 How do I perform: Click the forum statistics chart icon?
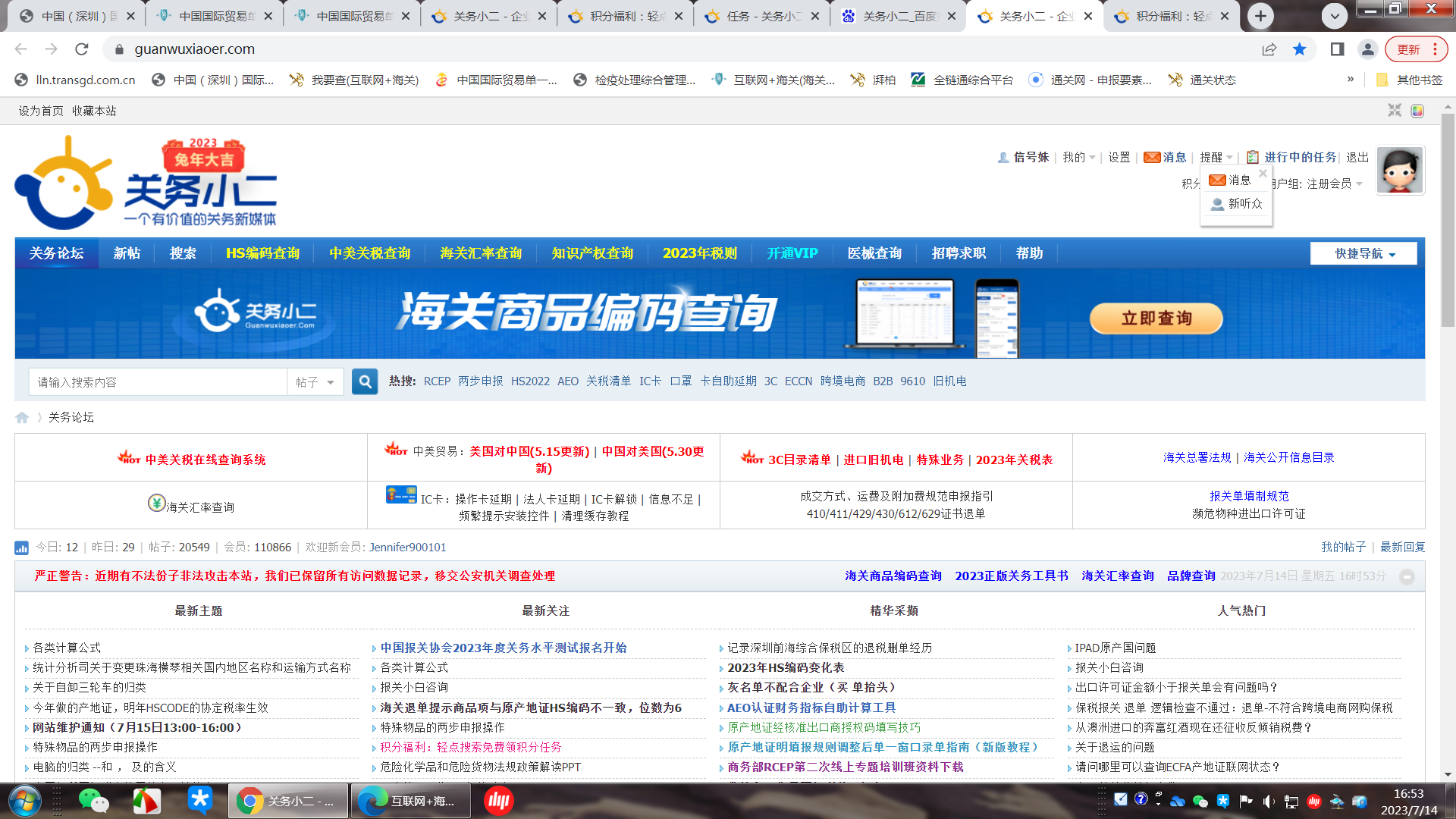click(x=21, y=548)
